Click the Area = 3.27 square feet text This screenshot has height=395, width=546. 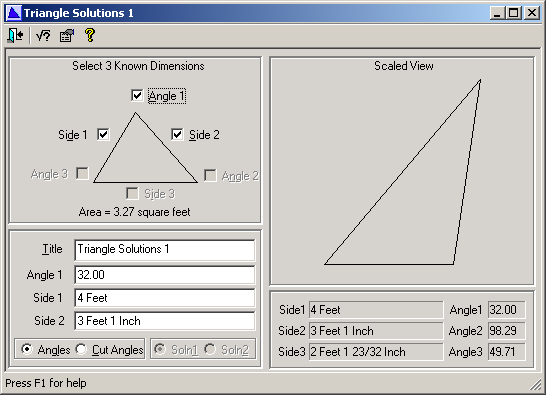pos(134,212)
